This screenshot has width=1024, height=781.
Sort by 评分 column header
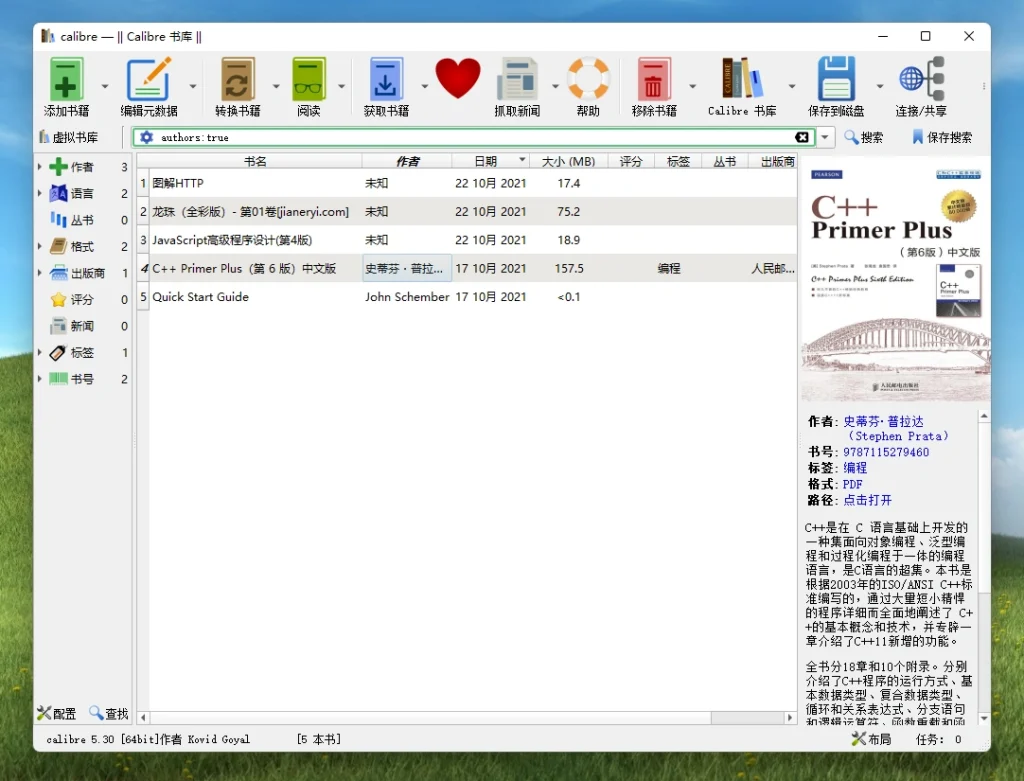tap(631, 161)
